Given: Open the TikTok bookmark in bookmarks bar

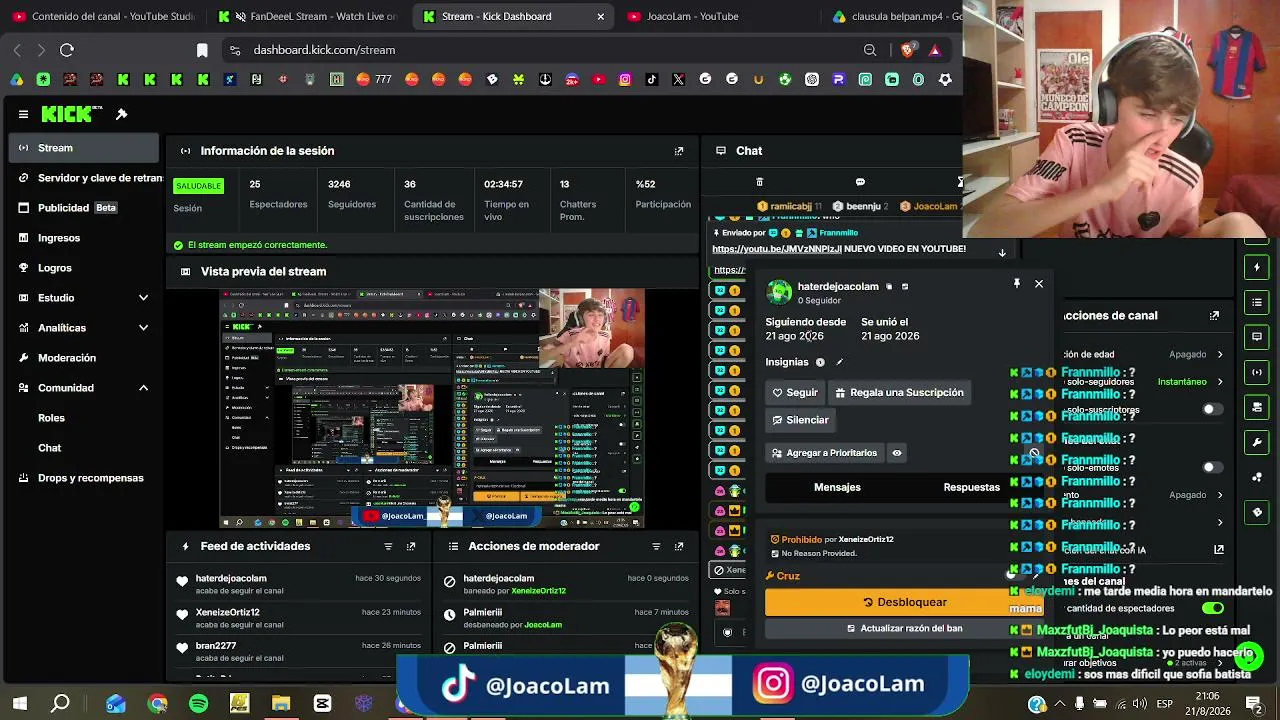Looking at the screenshot, I should coord(652,79).
